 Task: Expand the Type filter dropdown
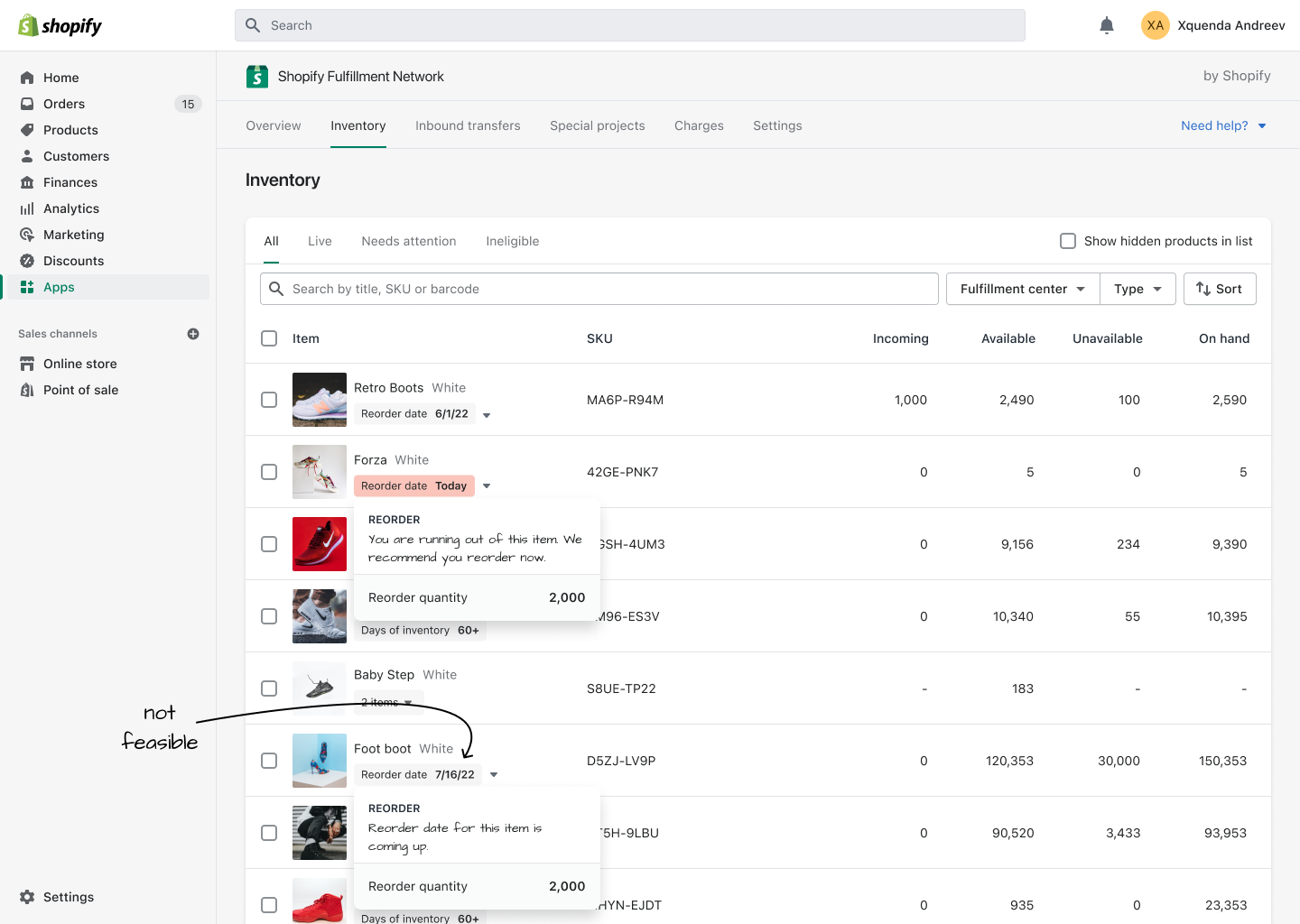click(x=1137, y=289)
